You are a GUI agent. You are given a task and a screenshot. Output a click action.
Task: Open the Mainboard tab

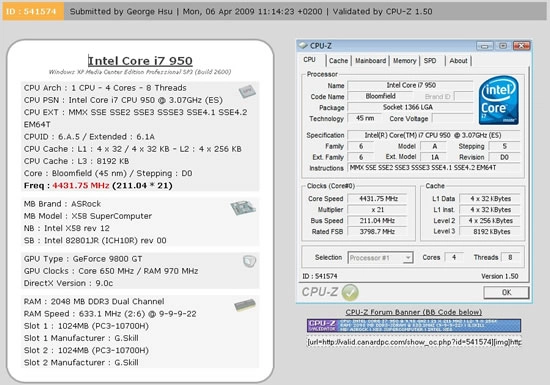click(370, 61)
